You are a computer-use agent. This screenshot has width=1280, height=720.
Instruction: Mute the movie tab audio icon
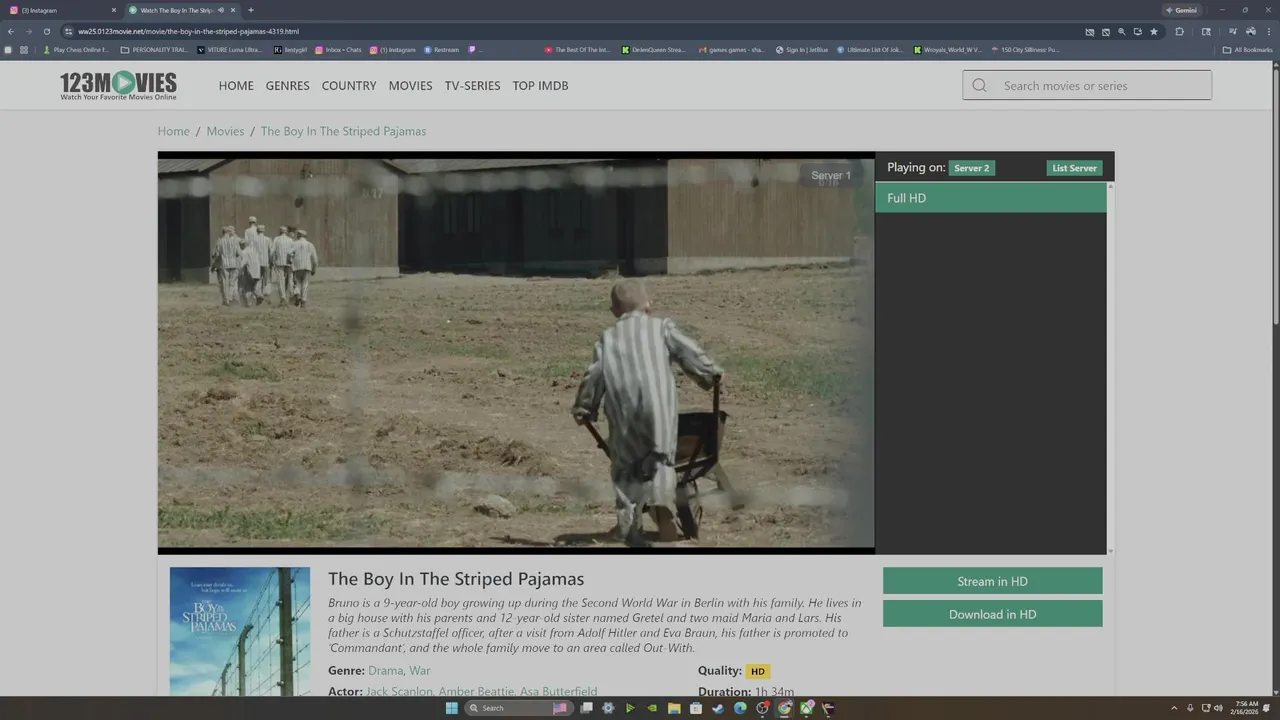(221, 10)
